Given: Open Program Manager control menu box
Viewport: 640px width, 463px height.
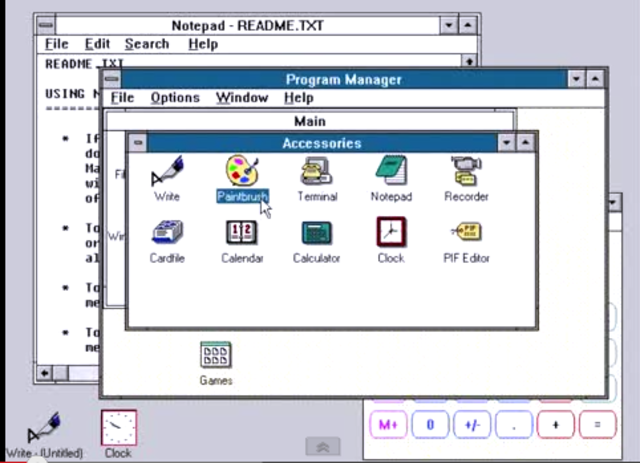Looking at the screenshot, I should pyautogui.click(x=111, y=79).
